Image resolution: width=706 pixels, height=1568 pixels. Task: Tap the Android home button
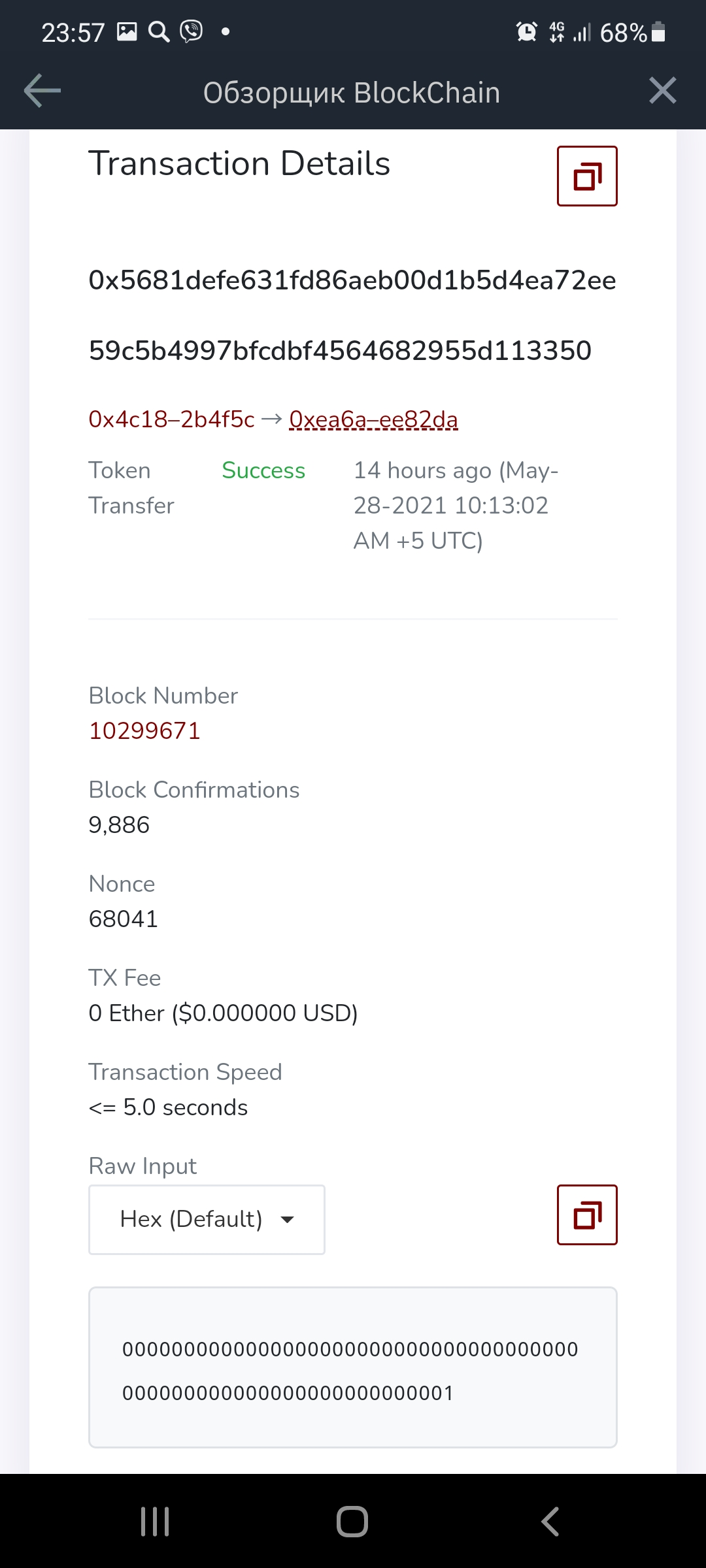click(x=352, y=1522)
